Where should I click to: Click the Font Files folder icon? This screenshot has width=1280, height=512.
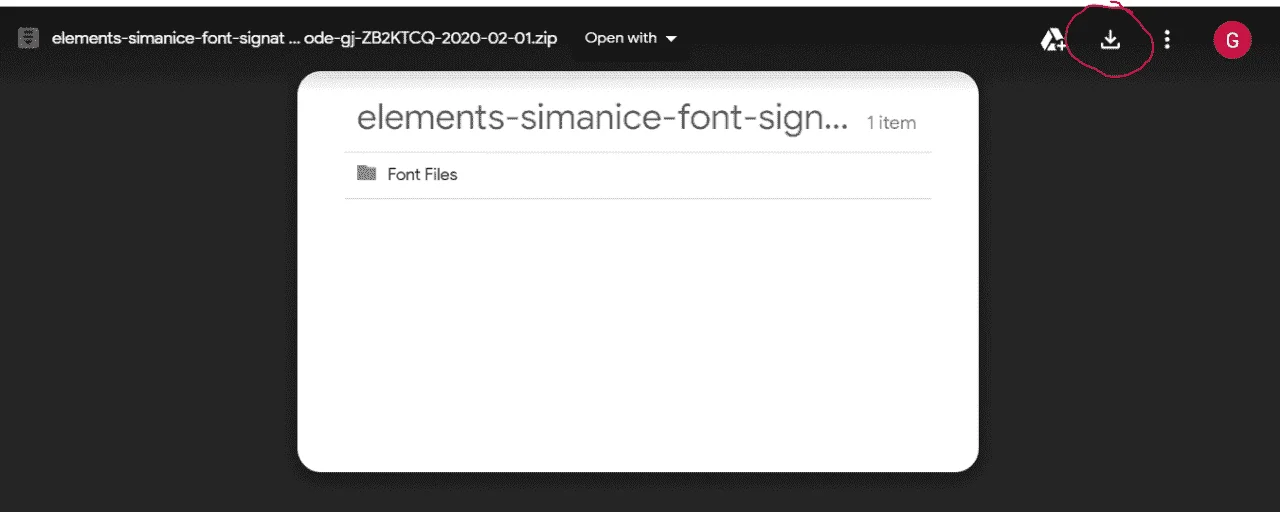[366, 173]
